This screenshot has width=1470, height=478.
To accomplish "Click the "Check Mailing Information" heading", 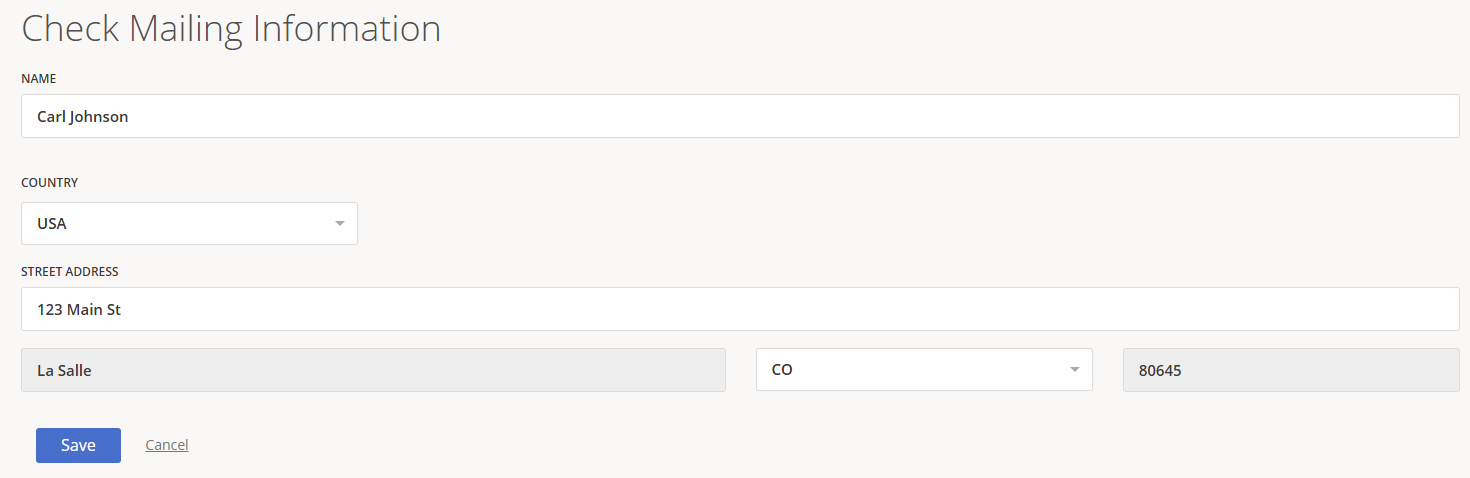I will click(x=231, y=28).
